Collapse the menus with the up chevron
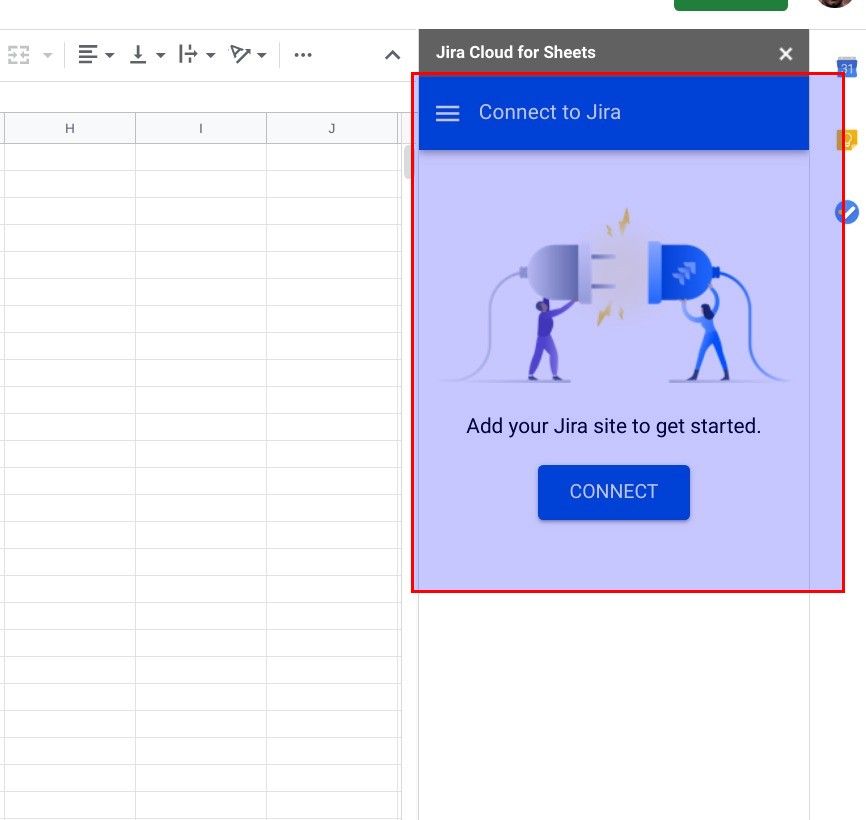Image resolution: width=866 pixels, height=820 pixels. [392, 55]
